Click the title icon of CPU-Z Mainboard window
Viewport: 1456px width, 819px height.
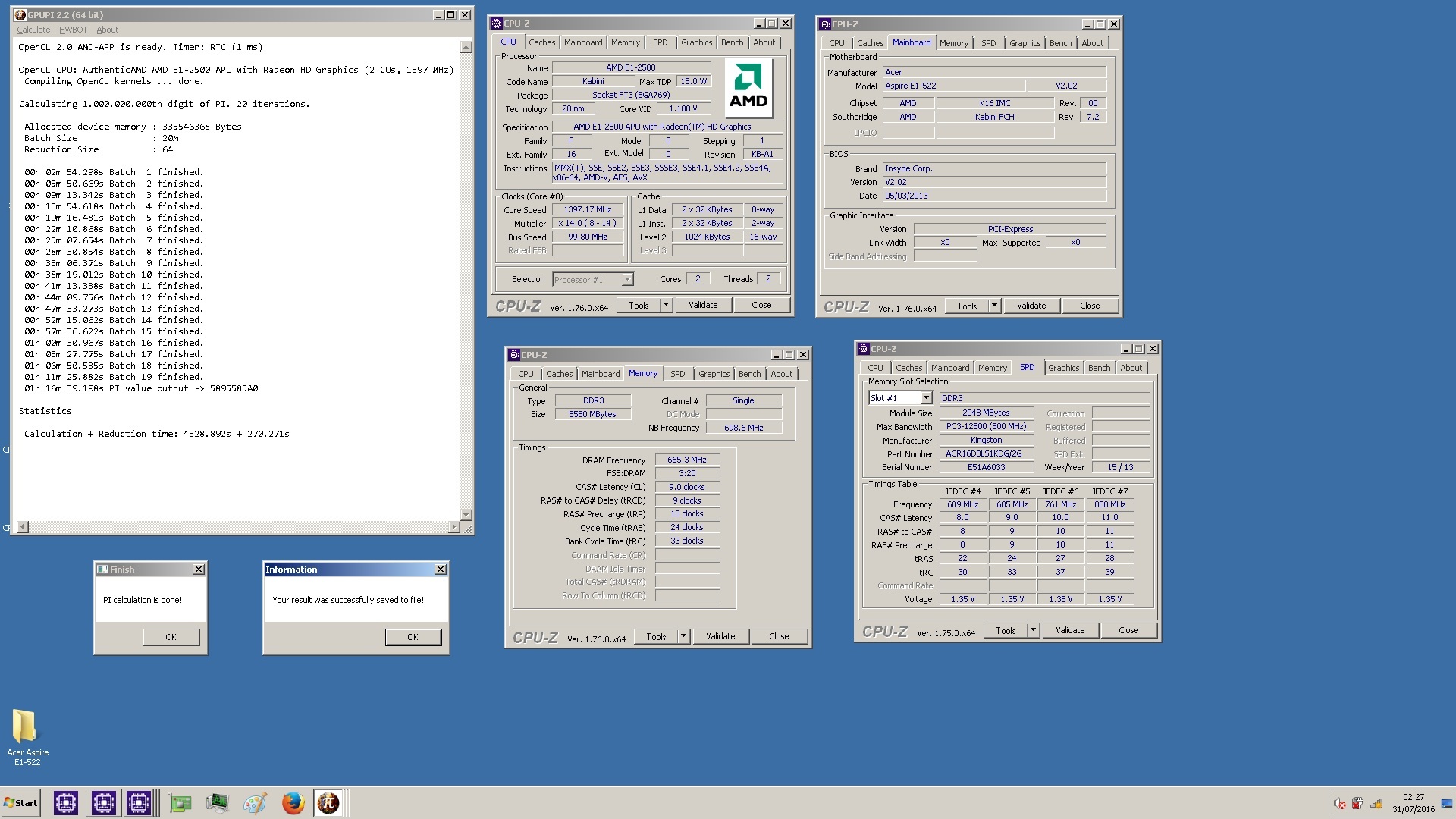coord(826,24)
